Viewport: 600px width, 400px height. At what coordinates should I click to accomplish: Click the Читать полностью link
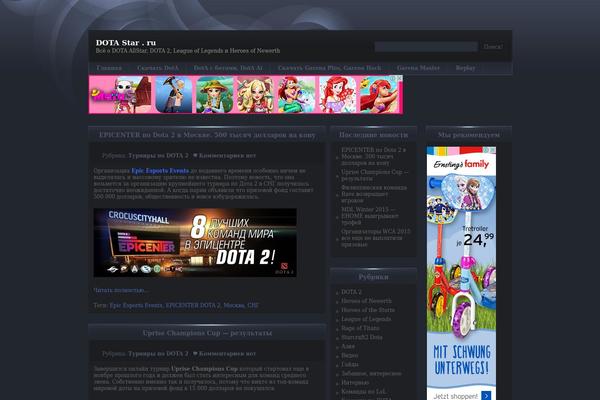coord(120,290)
